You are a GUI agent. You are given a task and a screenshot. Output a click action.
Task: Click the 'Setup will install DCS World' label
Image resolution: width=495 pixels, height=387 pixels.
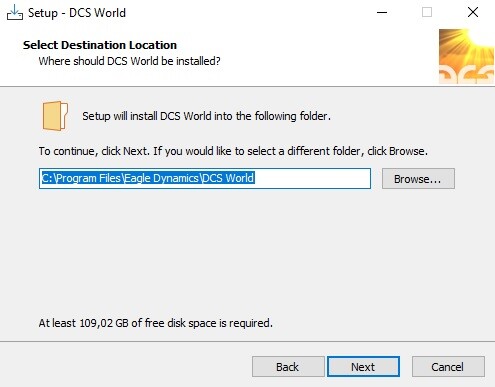[x=206, y=116]
